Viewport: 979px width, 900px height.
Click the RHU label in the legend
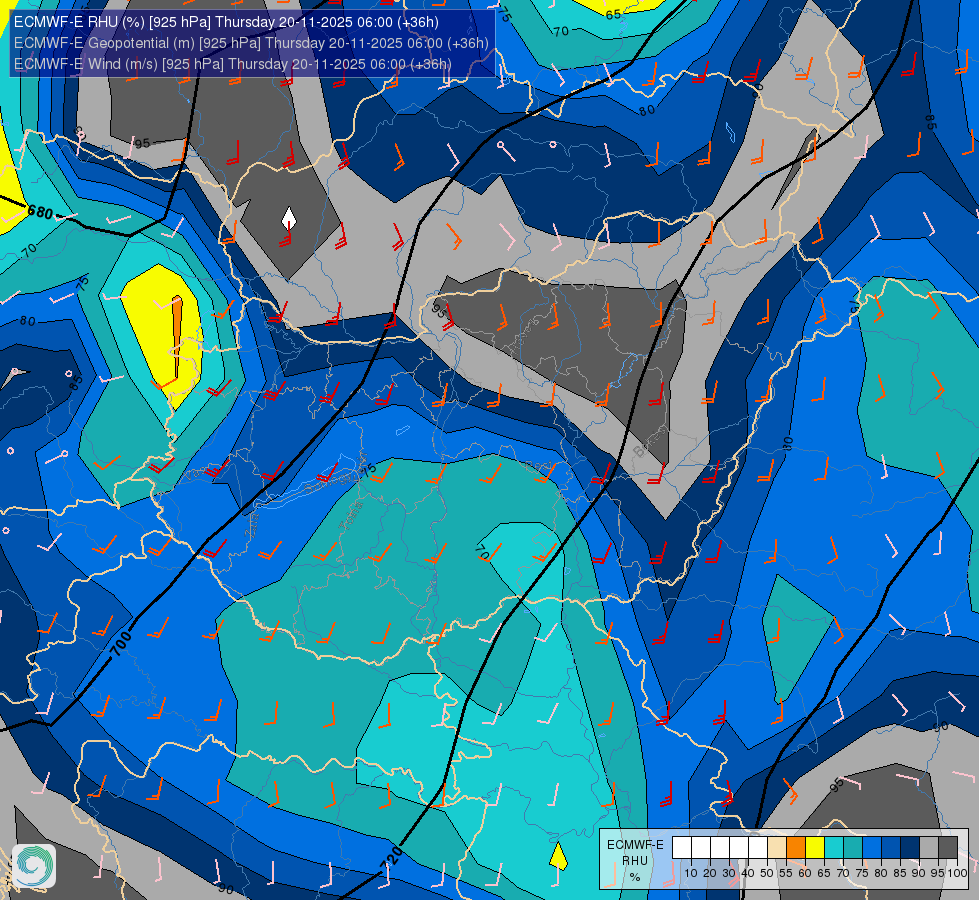[635, 861]
